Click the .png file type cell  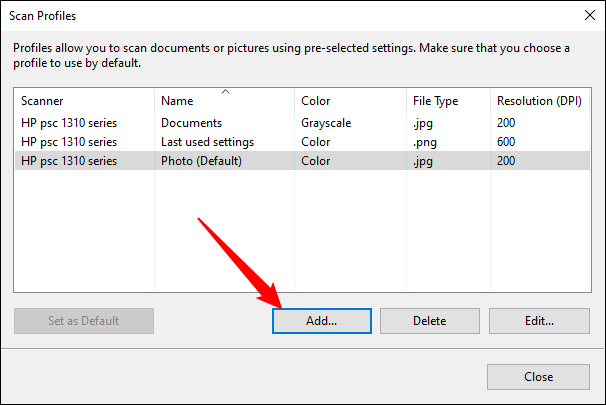(426, 142)
